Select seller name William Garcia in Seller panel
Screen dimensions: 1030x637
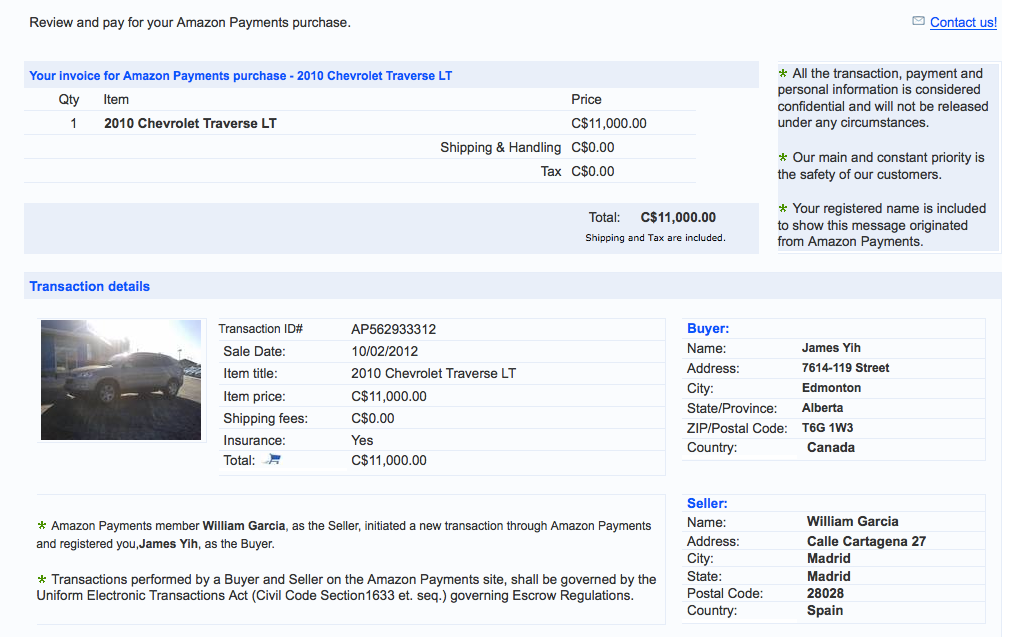[853, 521]
